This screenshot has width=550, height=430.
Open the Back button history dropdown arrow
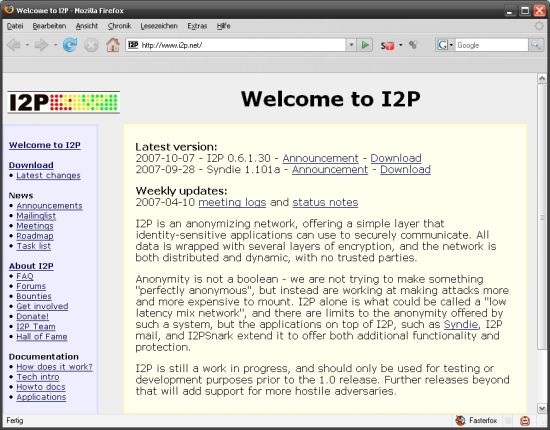(27, 45)
